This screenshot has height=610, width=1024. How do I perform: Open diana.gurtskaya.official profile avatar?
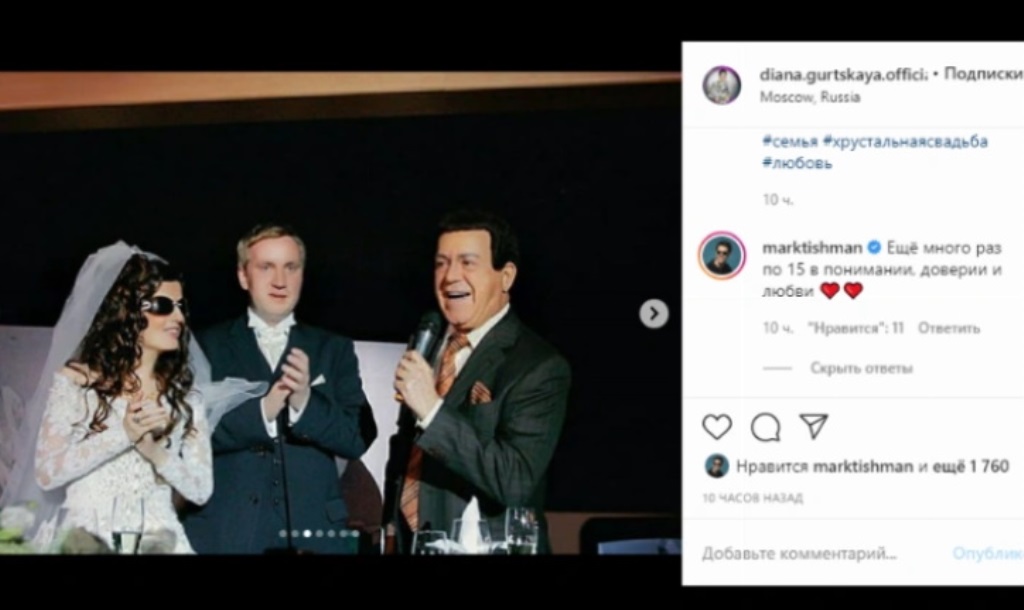721,85
